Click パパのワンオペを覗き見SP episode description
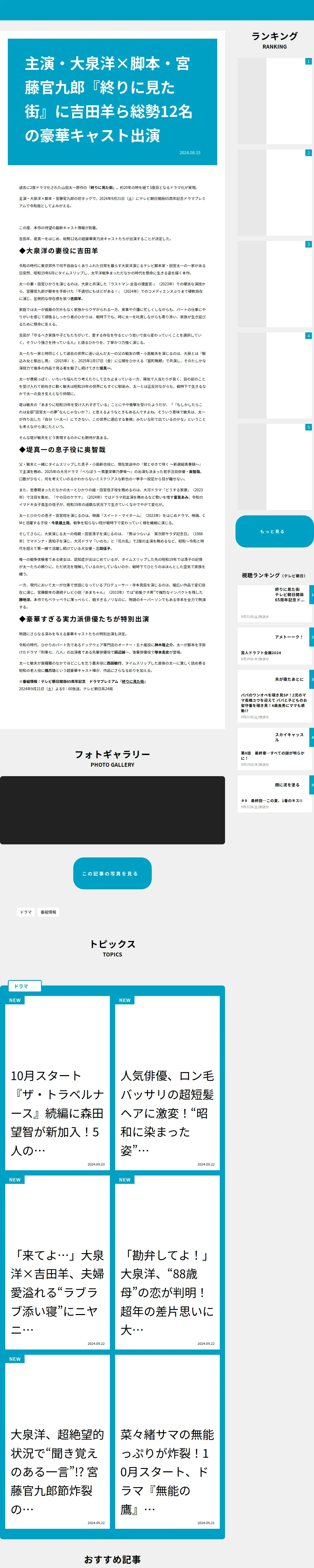This screenshot has height=1568, width=314. [274, 702]
